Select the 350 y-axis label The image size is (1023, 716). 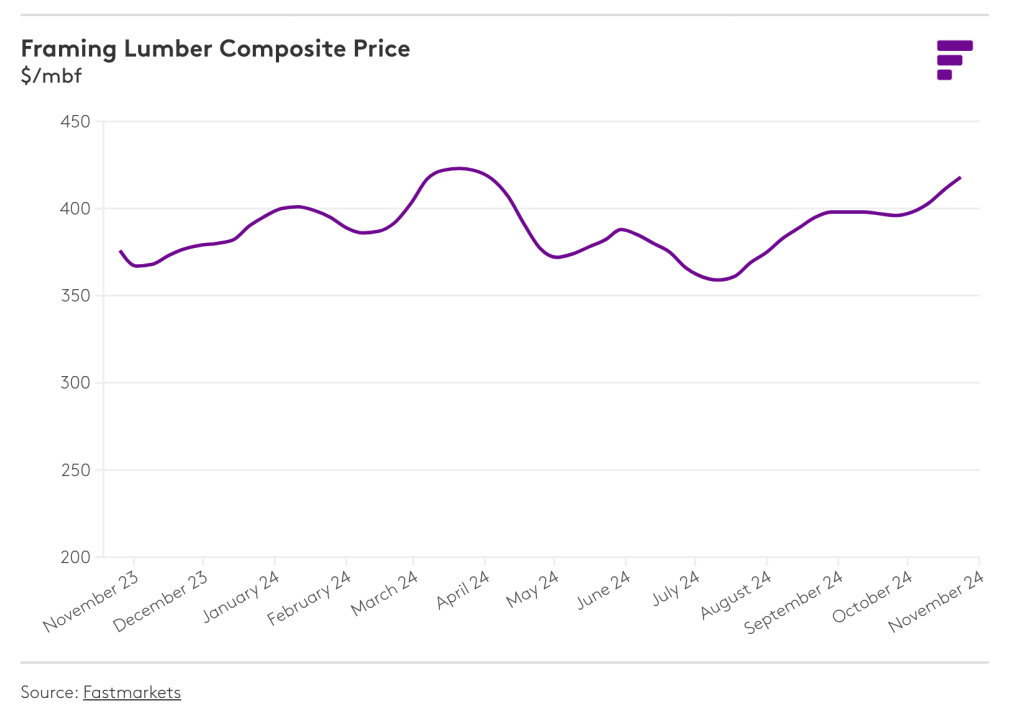pyautogui.click(x=76, y=296)
